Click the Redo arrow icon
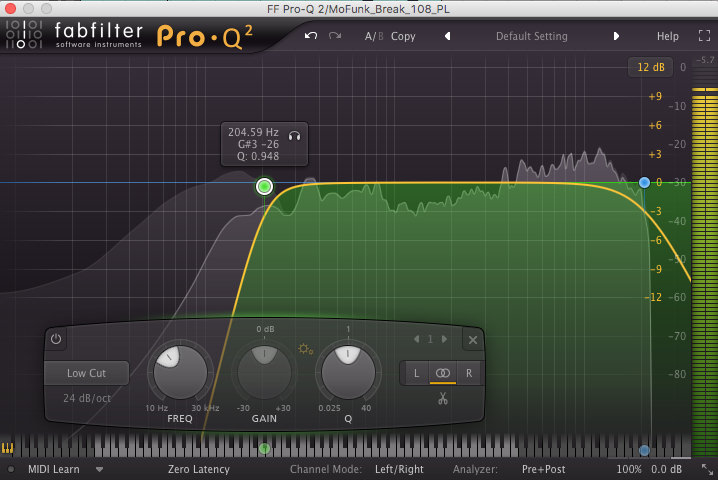The height and width of the screenshot is (480, 718). tap(335, 36)
